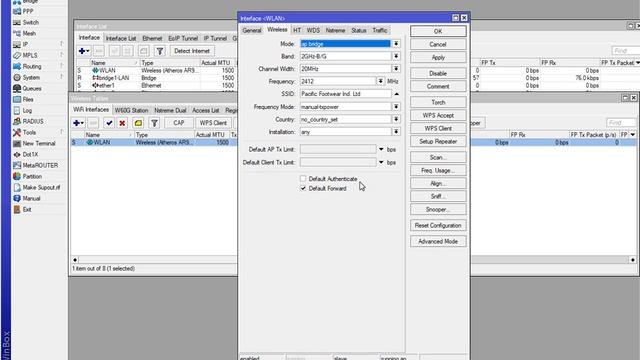This screenshot has width=640, height=360.
Task: Open the Switch menu item
Action: tap(31, 22)
